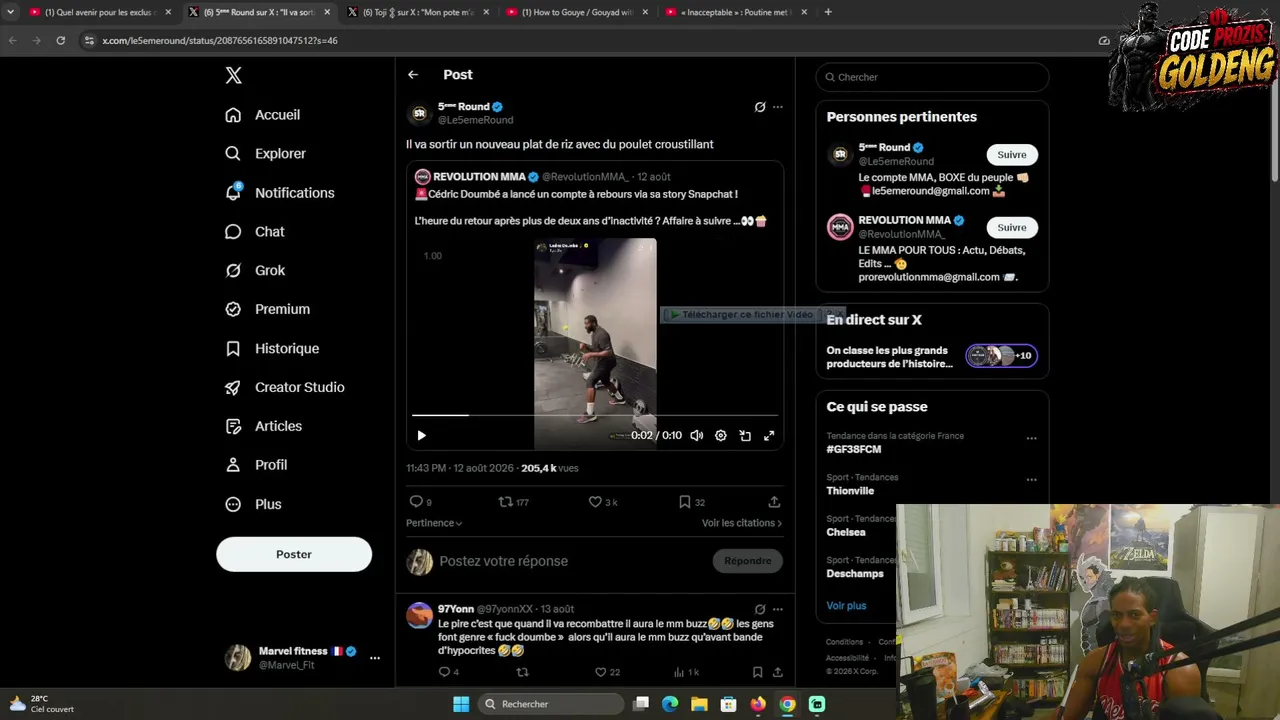The image size is (1280, 720).
Task: Open Notifications in sidebar
Action: [x=279, y=193]
